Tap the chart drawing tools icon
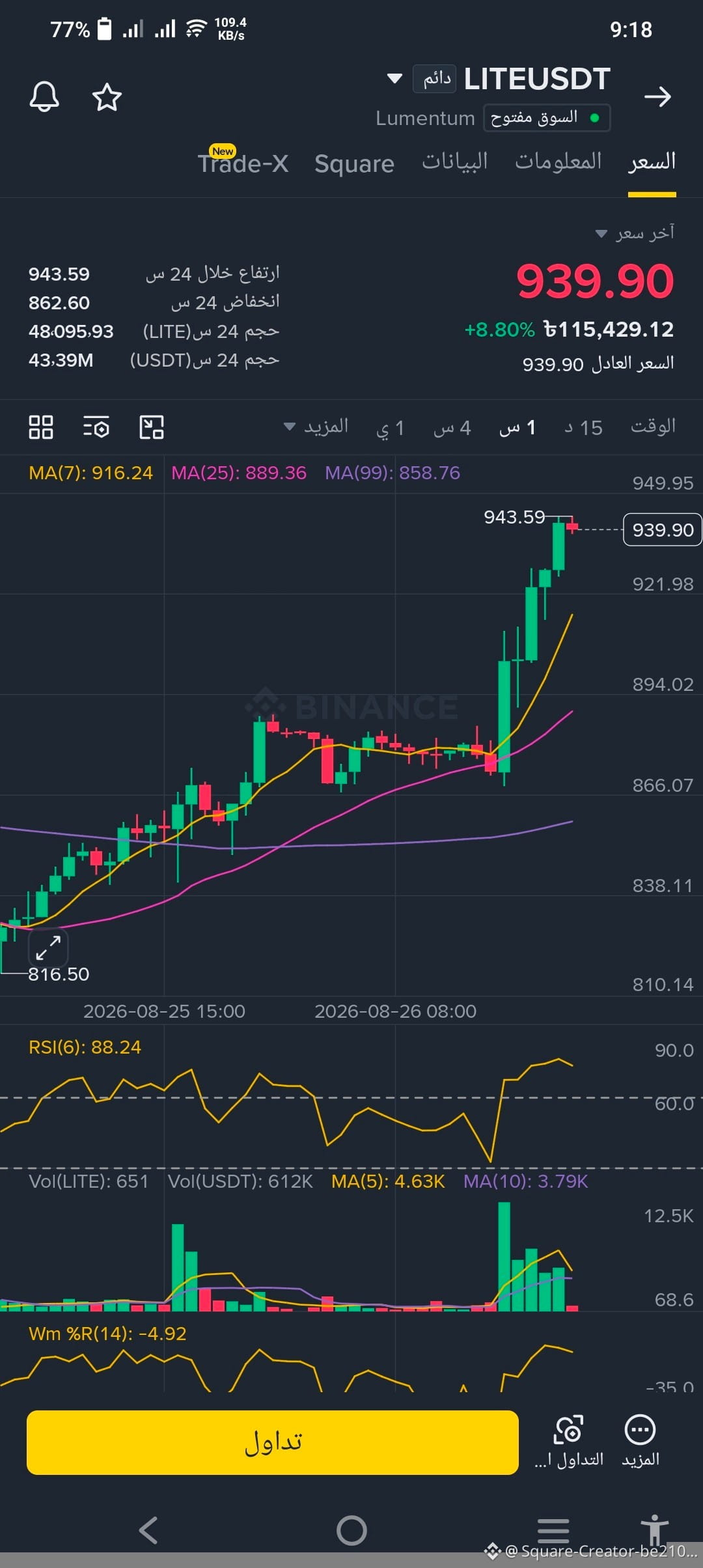The width and height of the screenshot is (703, 1568). click(x=152, y=427)
